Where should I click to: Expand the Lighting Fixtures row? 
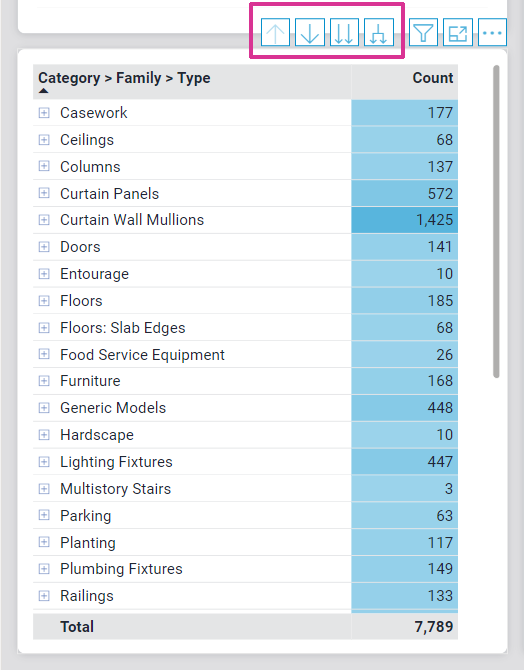pos(44,462)
